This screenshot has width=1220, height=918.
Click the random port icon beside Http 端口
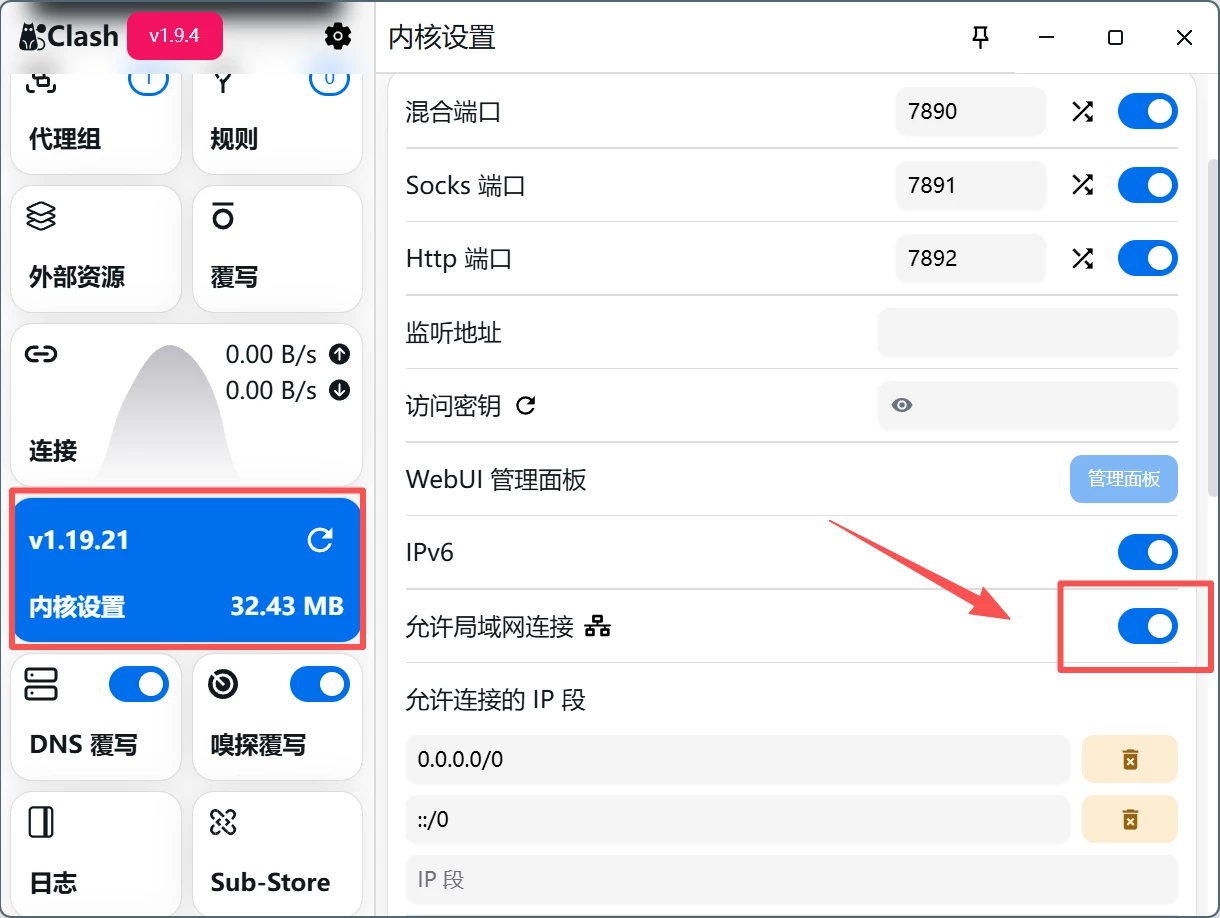1082,258
